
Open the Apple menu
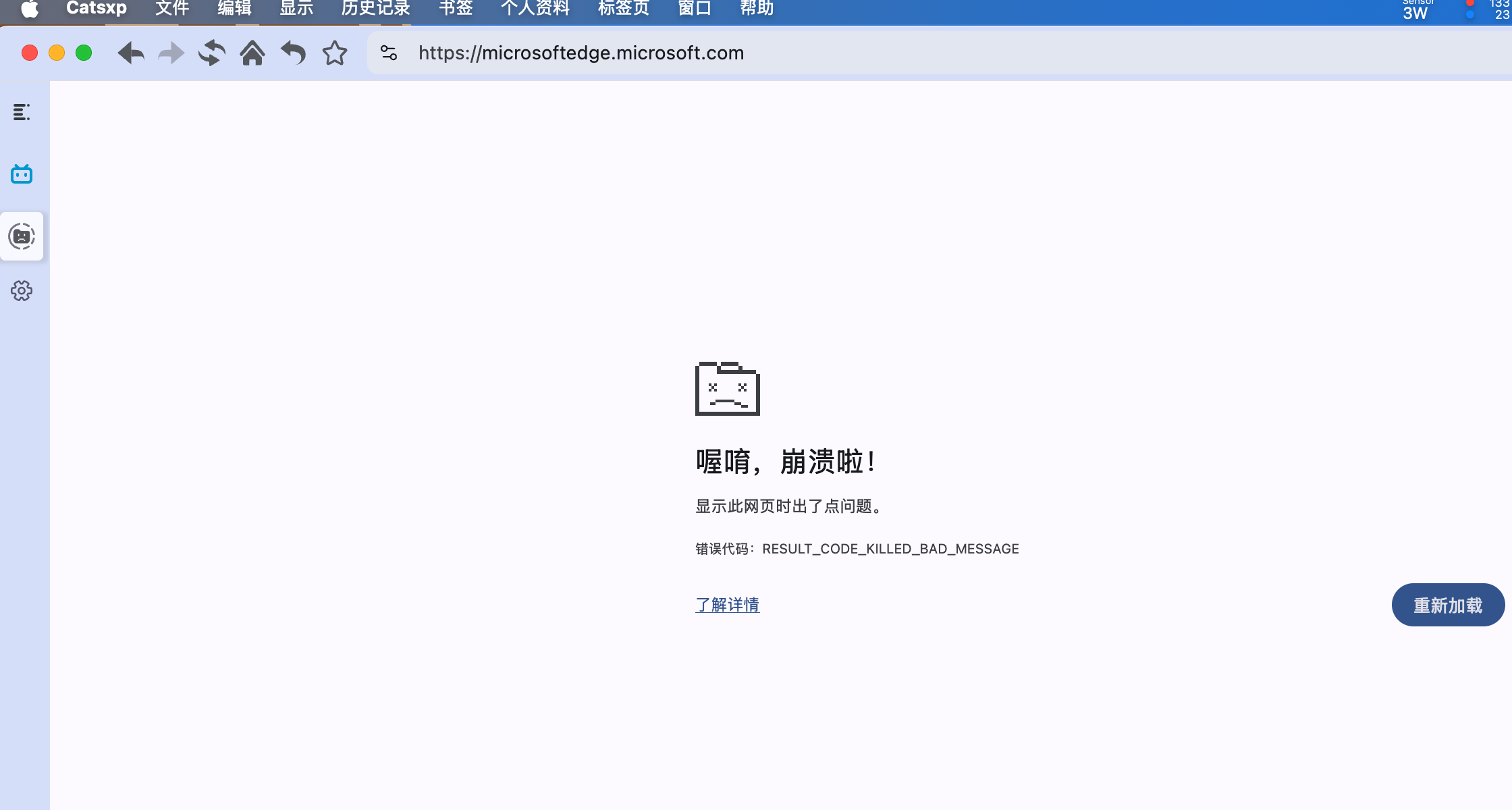point(30,8)
